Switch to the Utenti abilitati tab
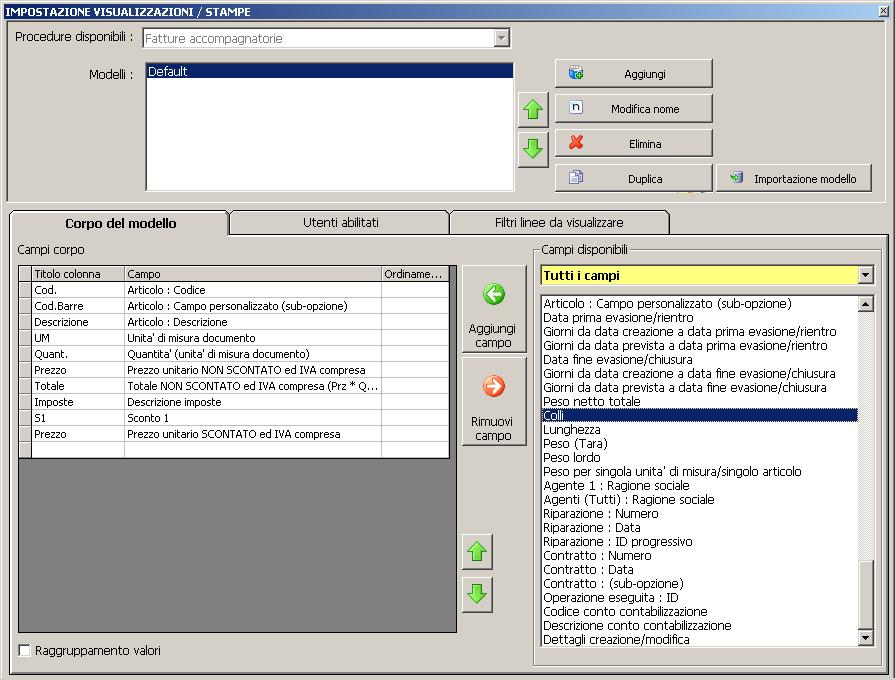The width and height of the screenshot is (895, 680). pyautogui.click(x=340, y=222)
